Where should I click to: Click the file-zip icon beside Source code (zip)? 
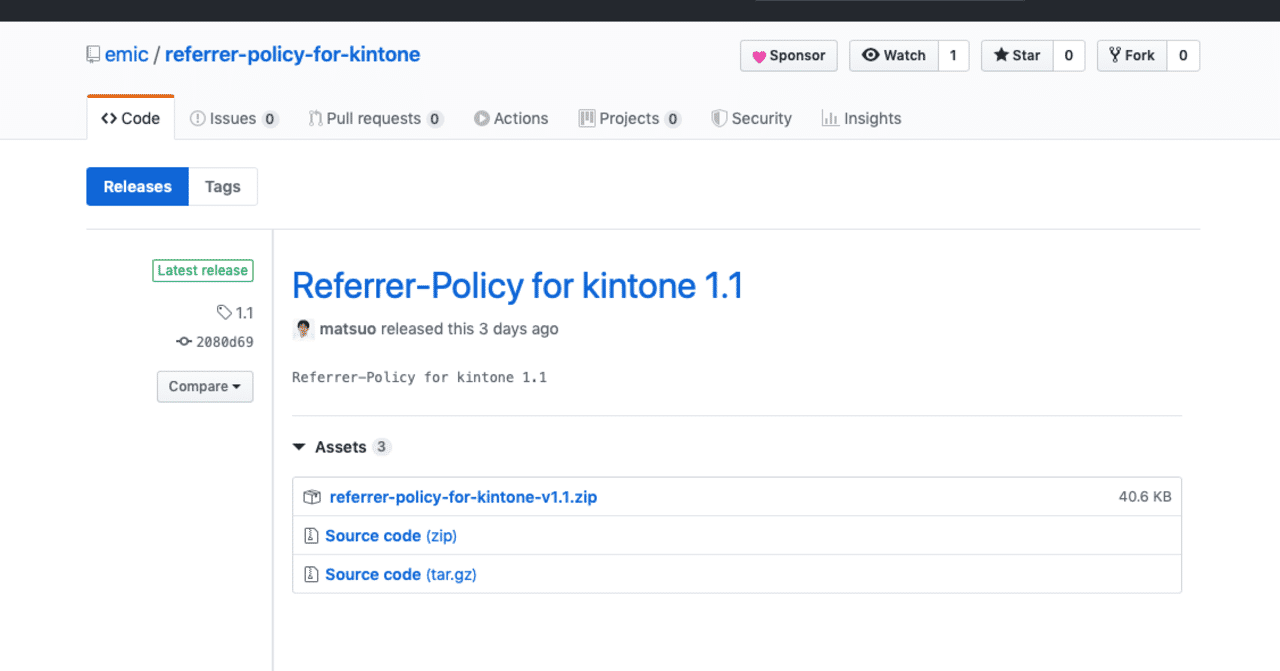point(311,536)
